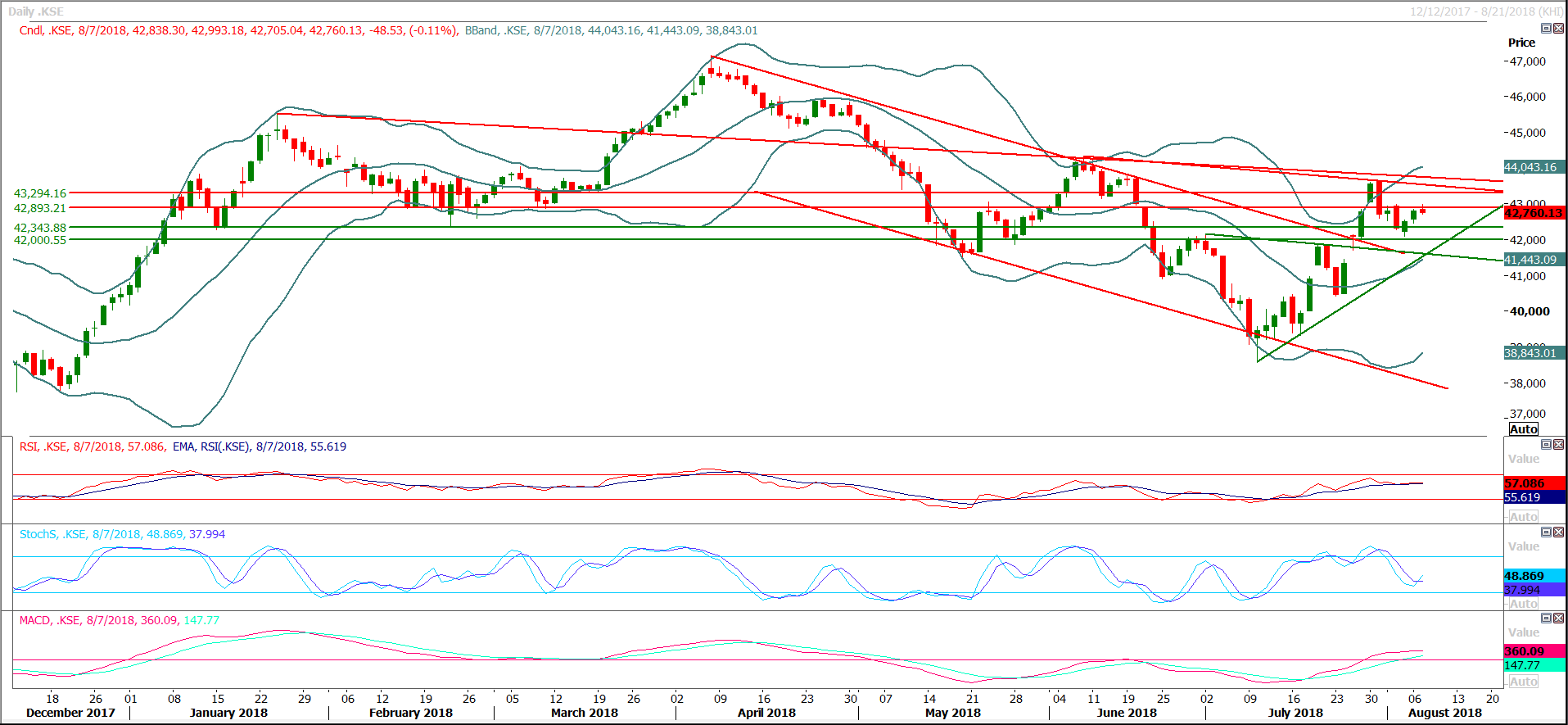Click the upper Bollinger band value 44,043.16
The image size is (1568, 725).
coord(1534,167)
